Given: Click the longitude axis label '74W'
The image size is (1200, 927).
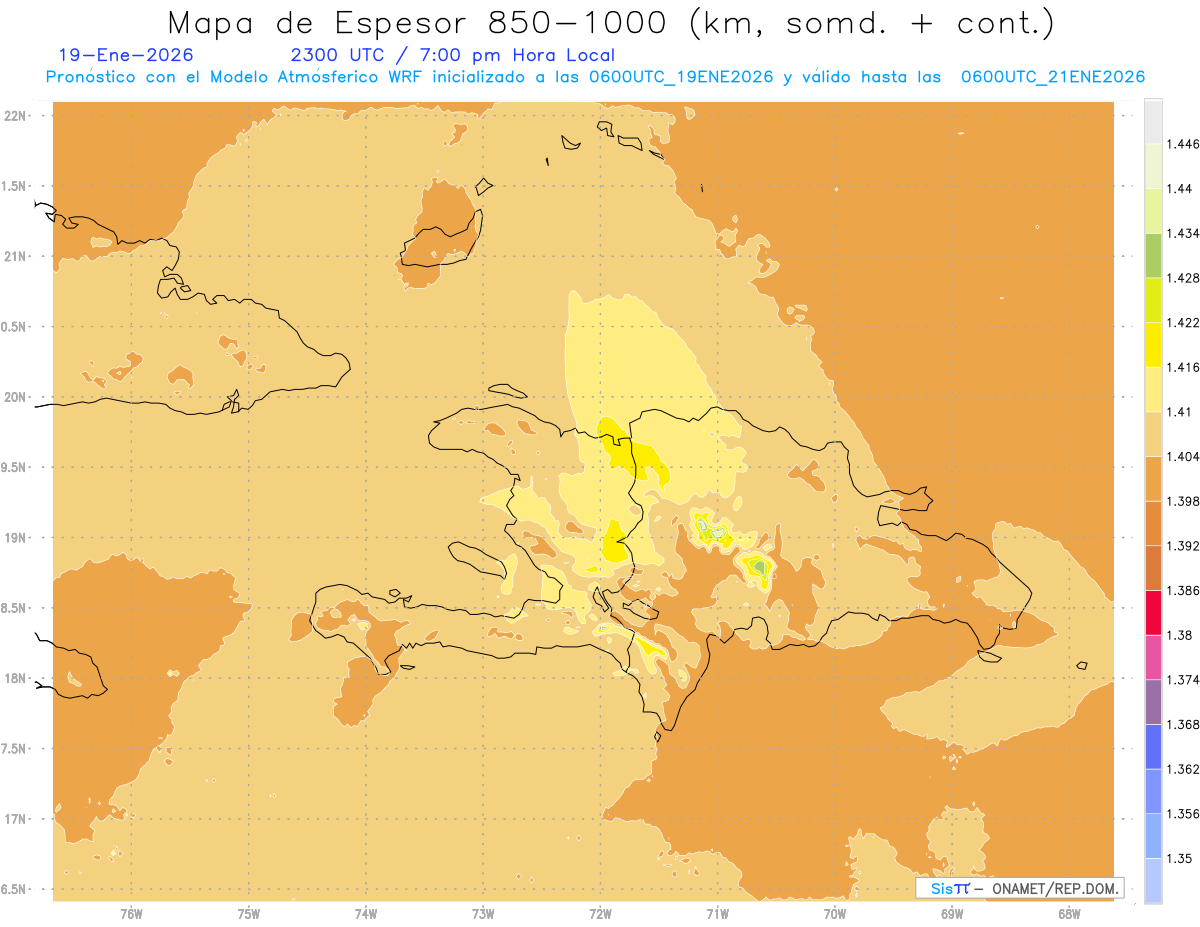Looking at the screenshot, I should (x=365, y=913).
